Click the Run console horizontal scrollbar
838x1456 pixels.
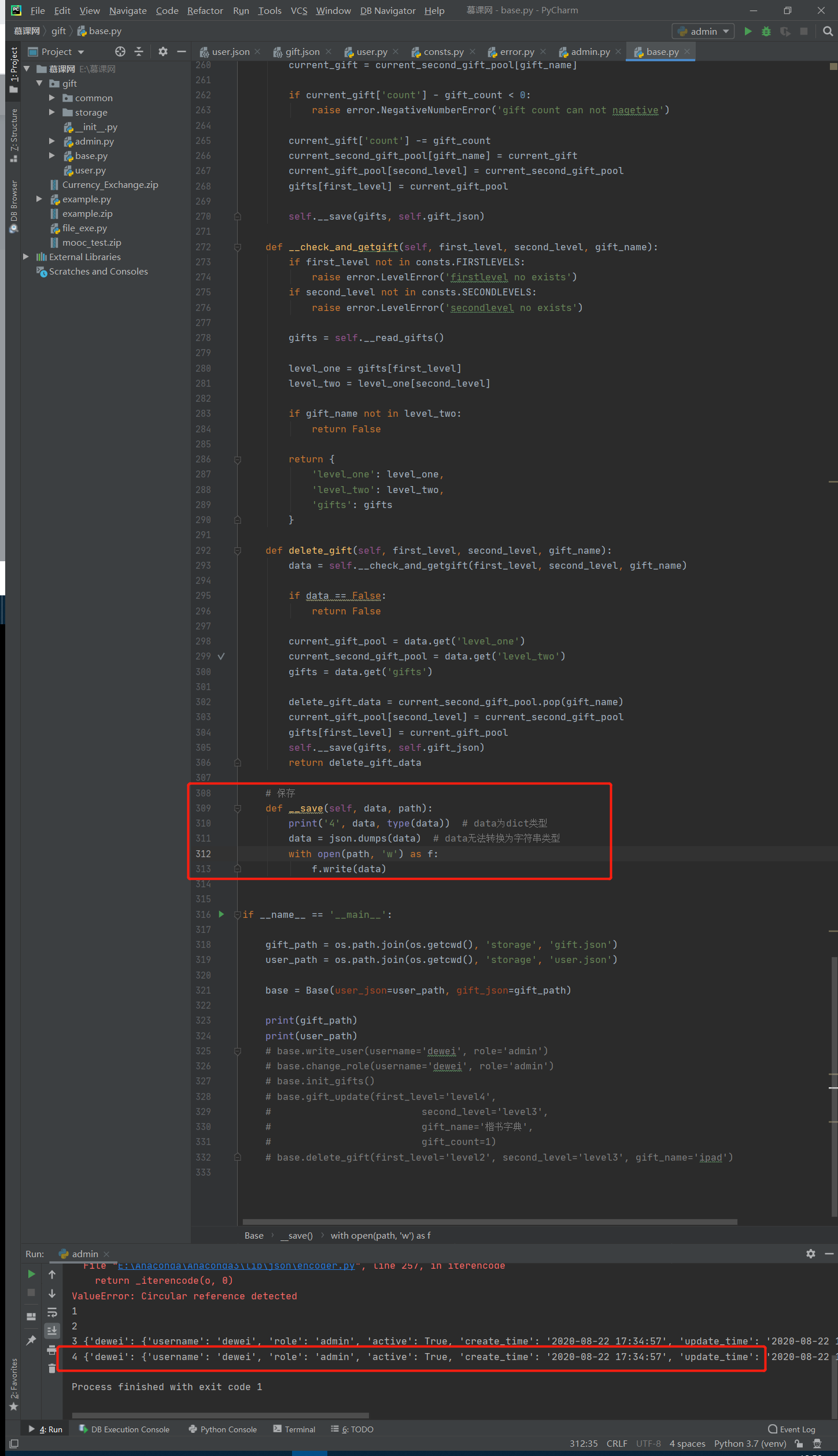pyautogui.click(x=220, y=1415)
